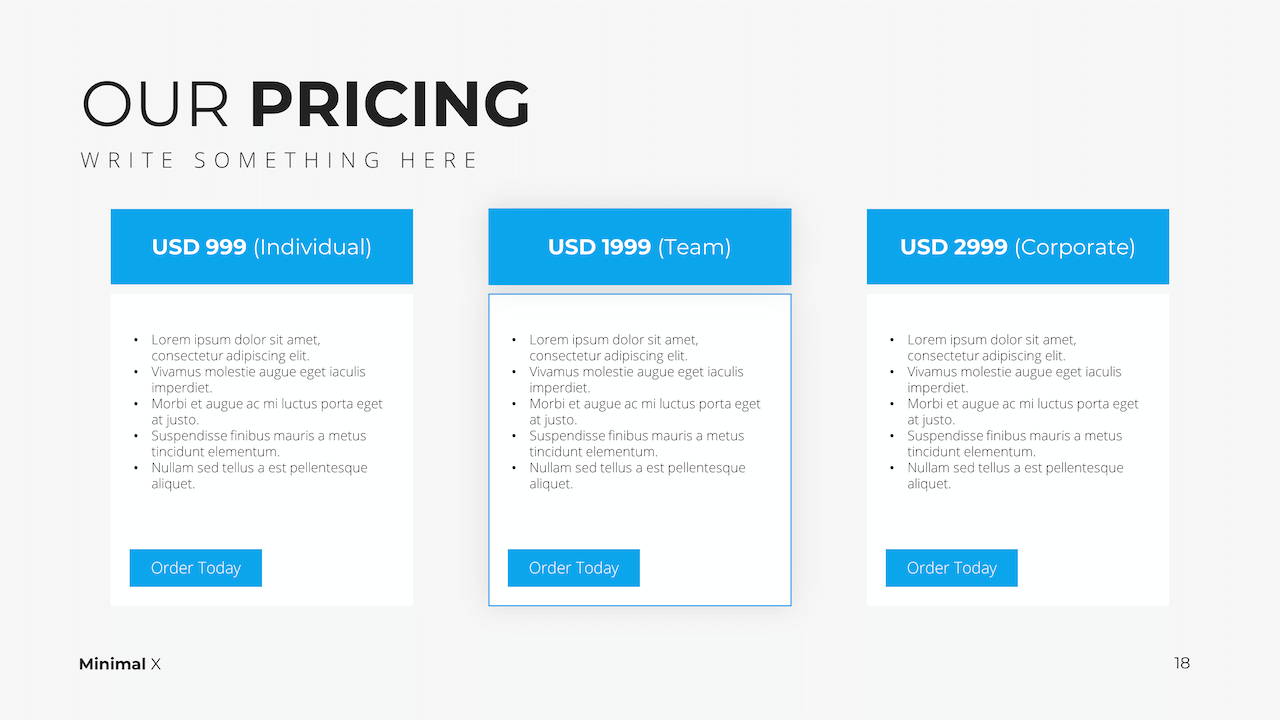The image size is (1280, 720).
Task: Click the word PRICING in the title
Action: [390, 104]
